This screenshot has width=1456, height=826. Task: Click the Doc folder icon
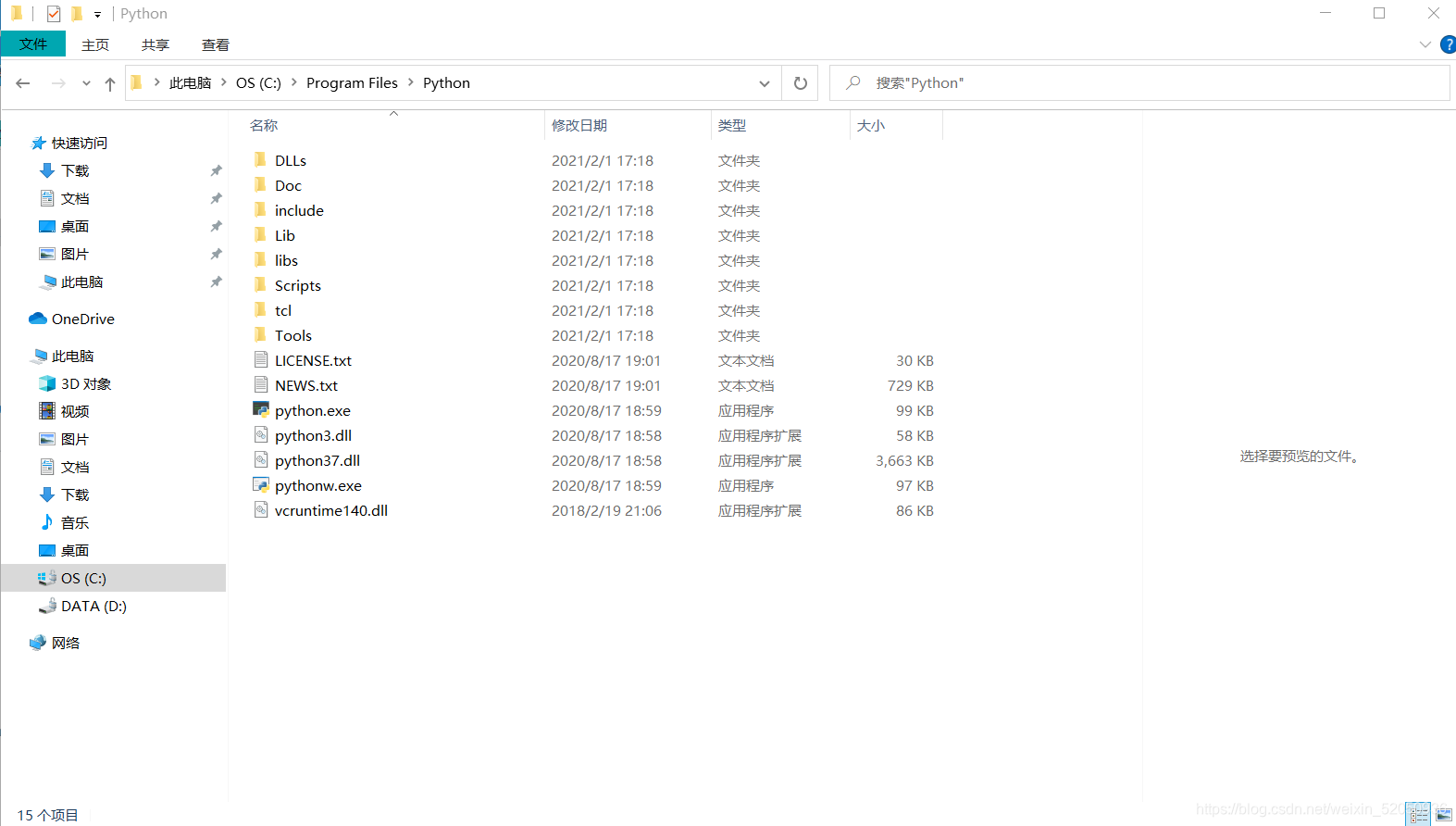[x=260, y=184]
